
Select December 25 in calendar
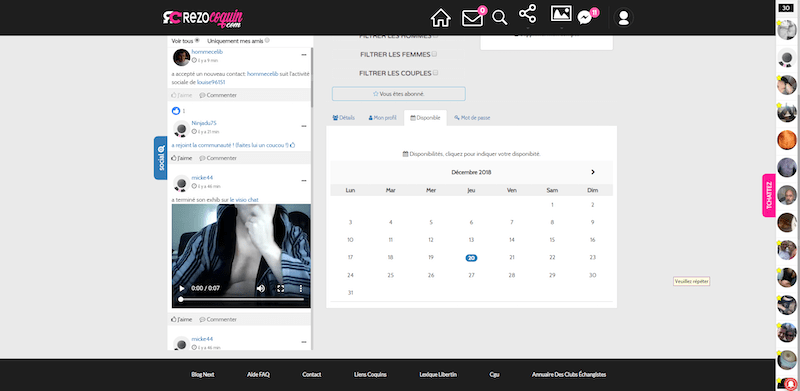coord(390,275)
